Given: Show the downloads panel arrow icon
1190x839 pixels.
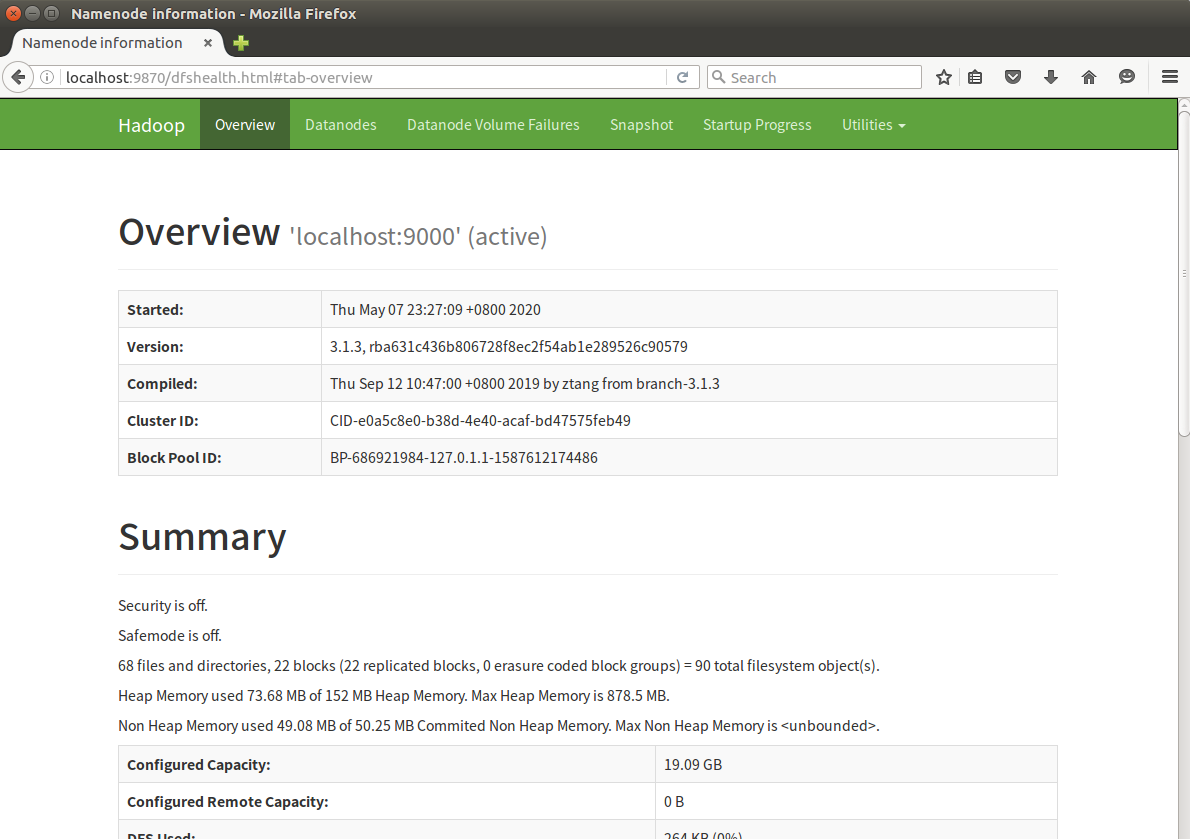Looking at the screenshot, I should (1050, 76).
